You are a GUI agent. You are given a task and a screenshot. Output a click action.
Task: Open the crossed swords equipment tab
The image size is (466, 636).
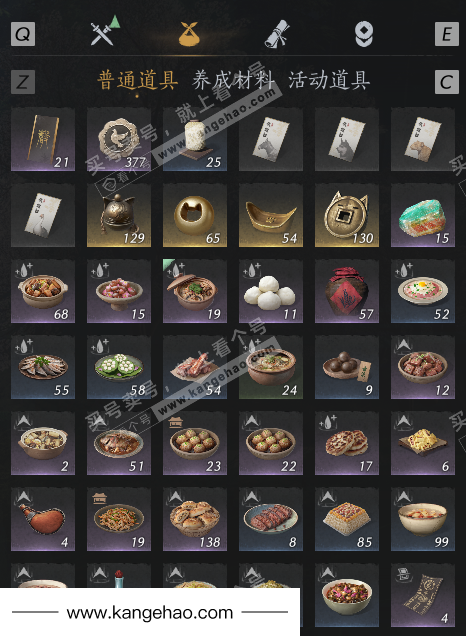click(104, 32)
